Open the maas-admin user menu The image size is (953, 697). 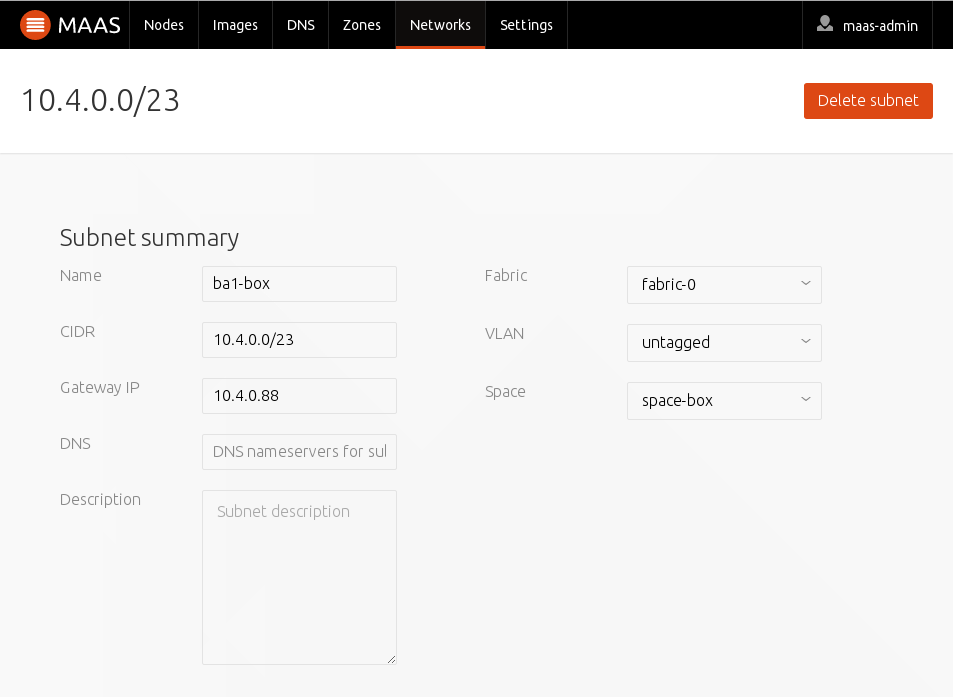(867, 25)
